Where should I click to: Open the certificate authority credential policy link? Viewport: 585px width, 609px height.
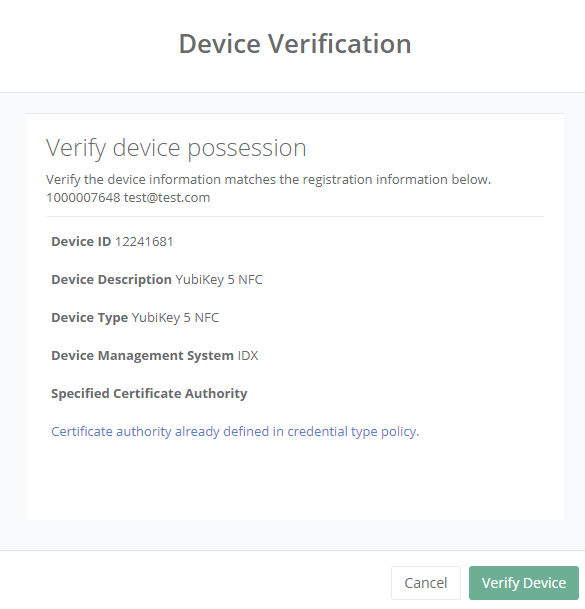235,432
